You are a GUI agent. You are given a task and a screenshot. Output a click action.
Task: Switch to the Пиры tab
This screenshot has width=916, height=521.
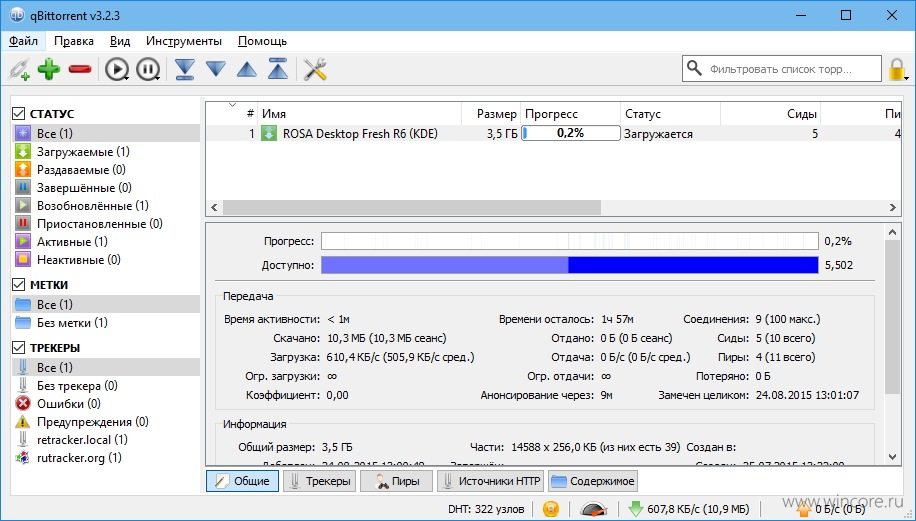pos(396,481)
